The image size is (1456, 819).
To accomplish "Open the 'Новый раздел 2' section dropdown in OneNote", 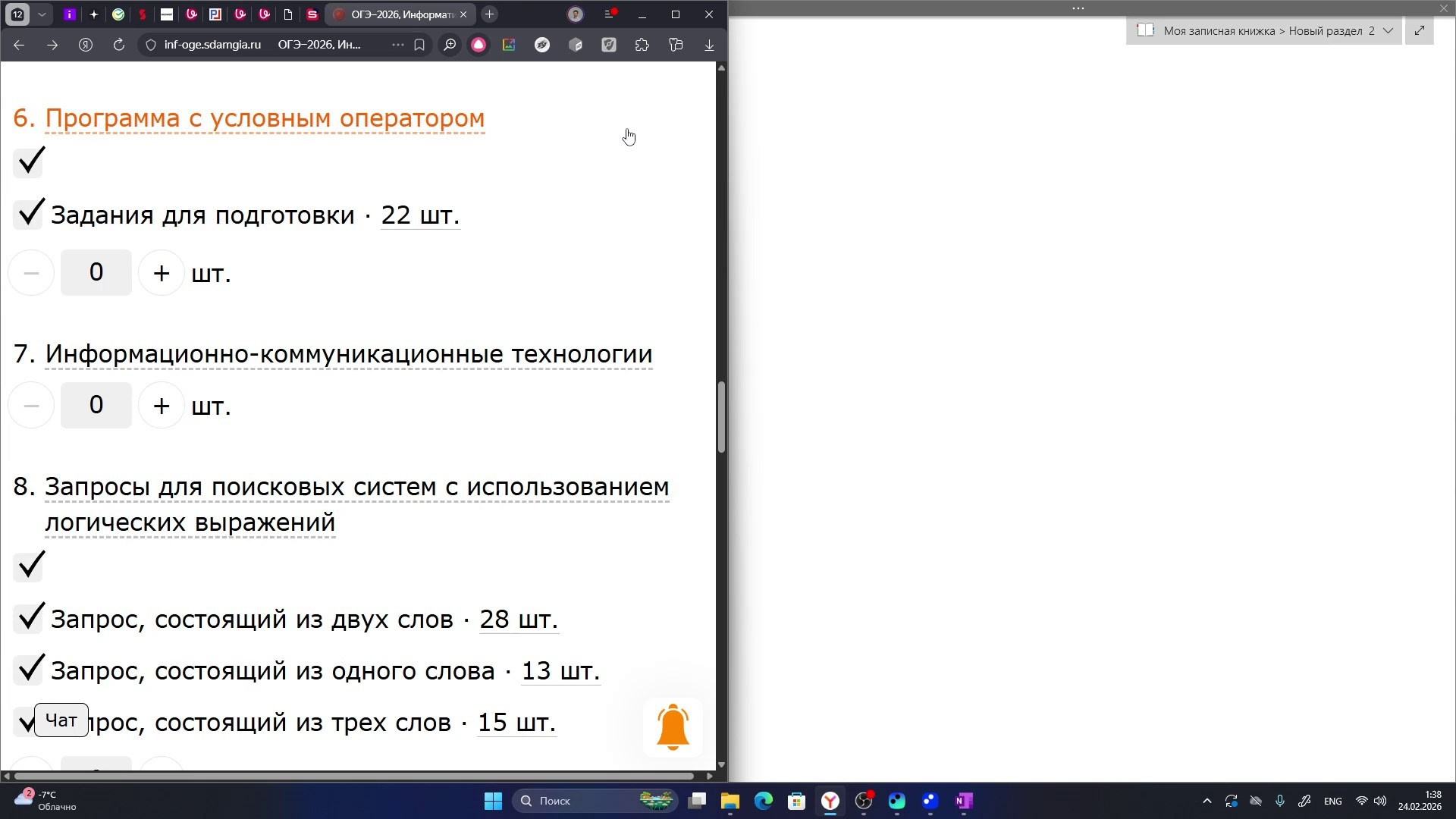I will coord(1389,30).
